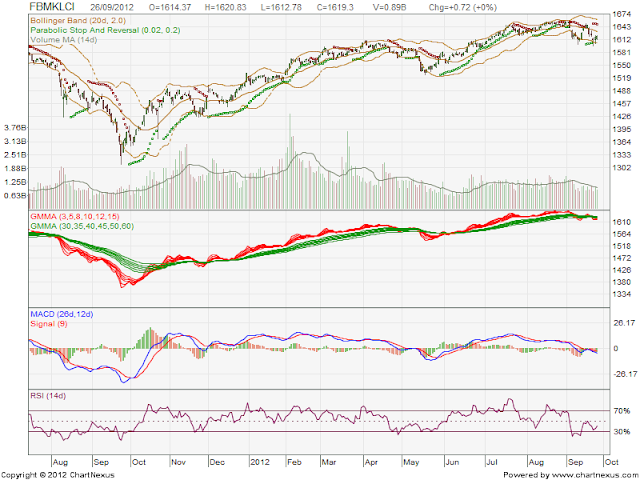Click the Oct label at left of time axis

[139, 462]
